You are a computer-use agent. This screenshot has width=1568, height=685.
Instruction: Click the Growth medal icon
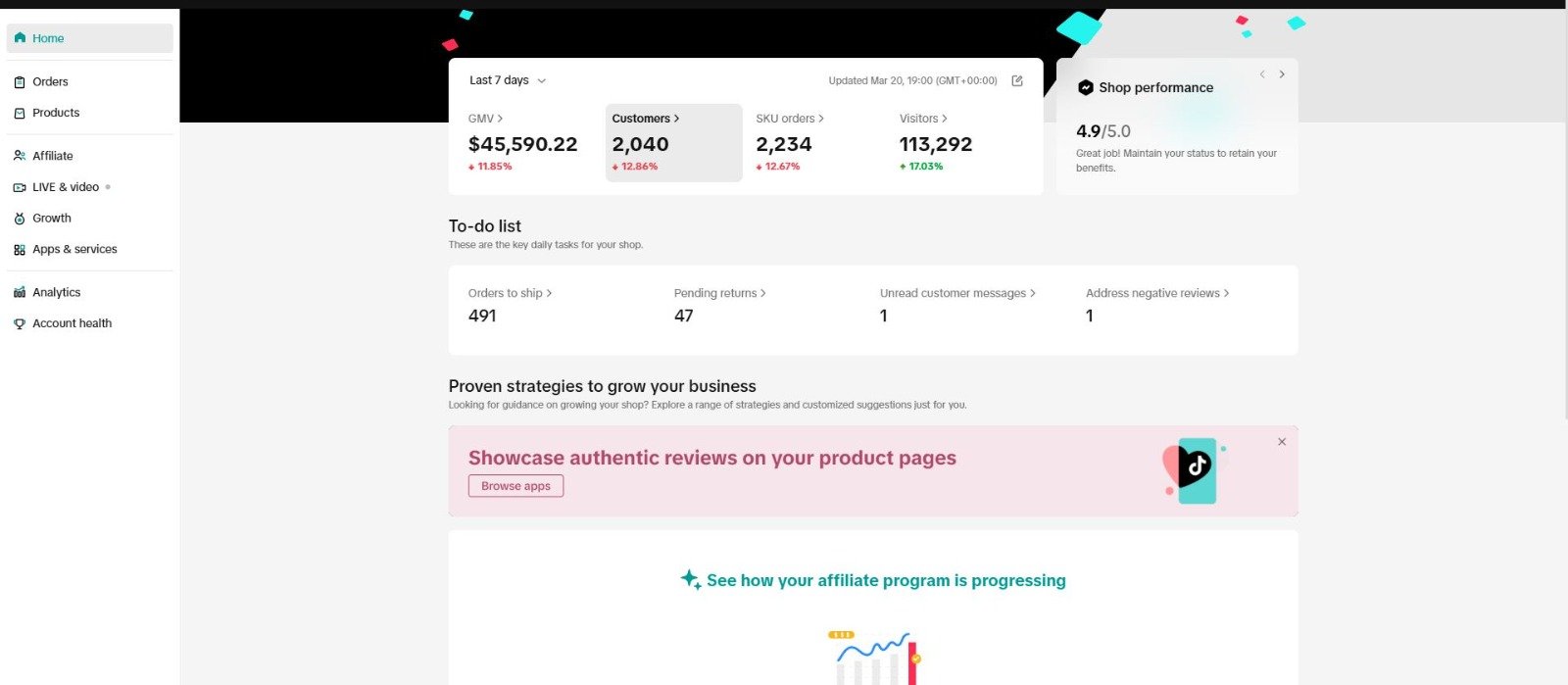(x=20, y=219)
